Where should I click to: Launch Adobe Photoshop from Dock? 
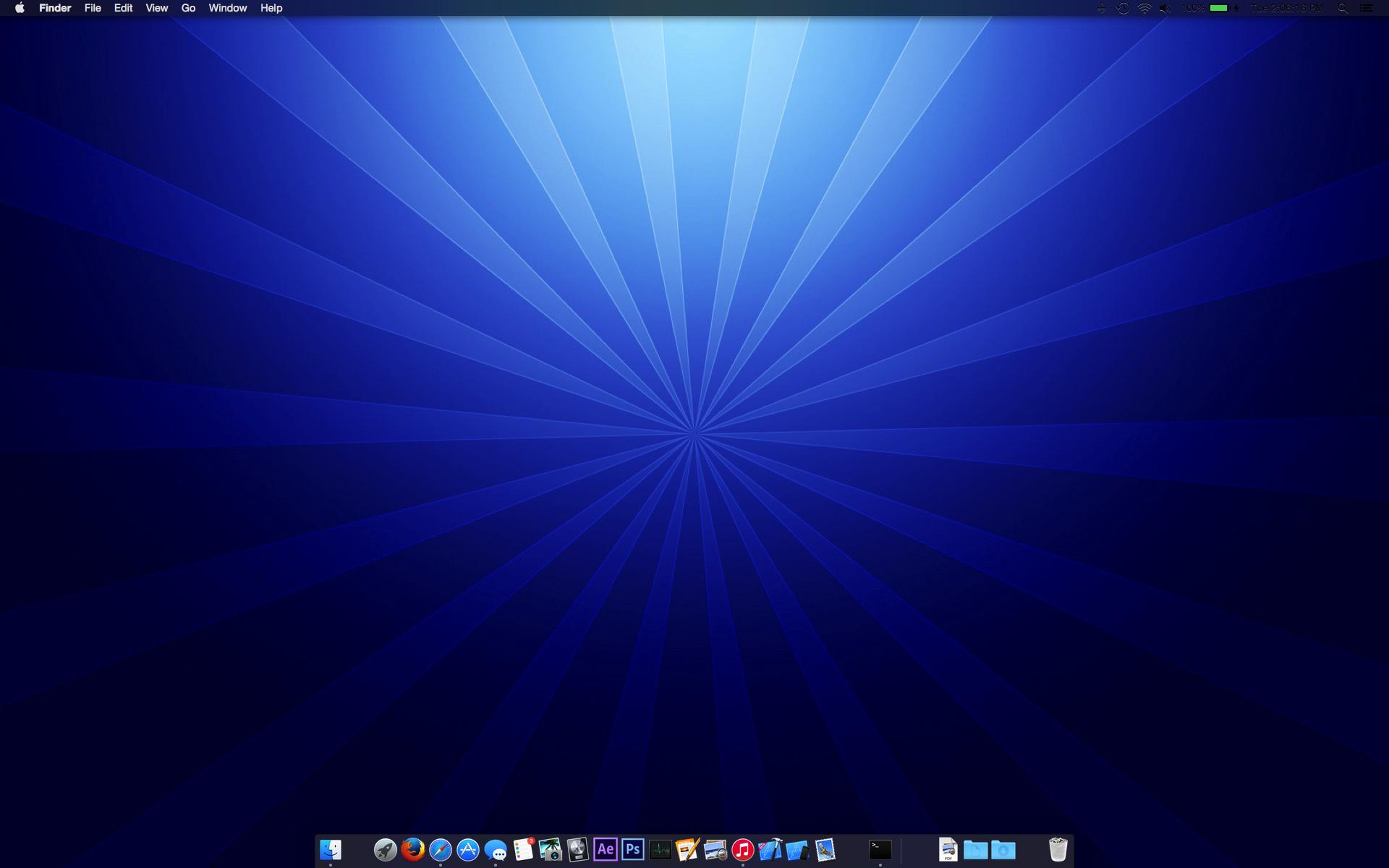pyautogui.click(x=633, y=849)
